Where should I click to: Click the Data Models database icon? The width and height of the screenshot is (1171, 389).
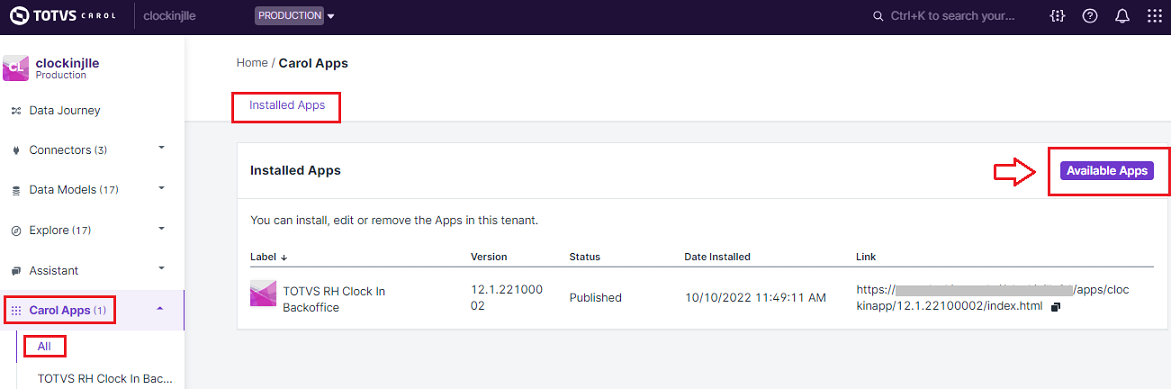click(16, 190)
